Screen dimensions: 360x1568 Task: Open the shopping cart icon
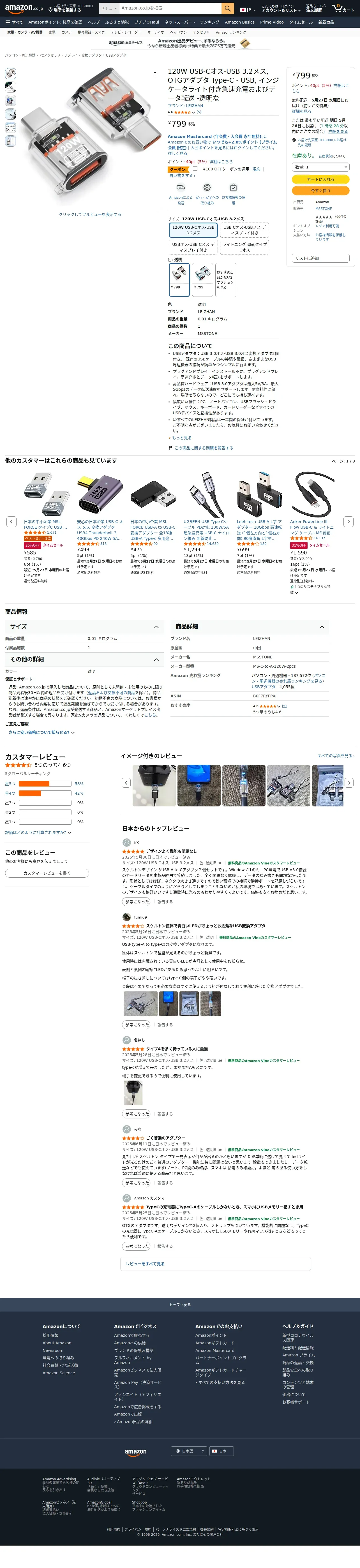point(343,8)
